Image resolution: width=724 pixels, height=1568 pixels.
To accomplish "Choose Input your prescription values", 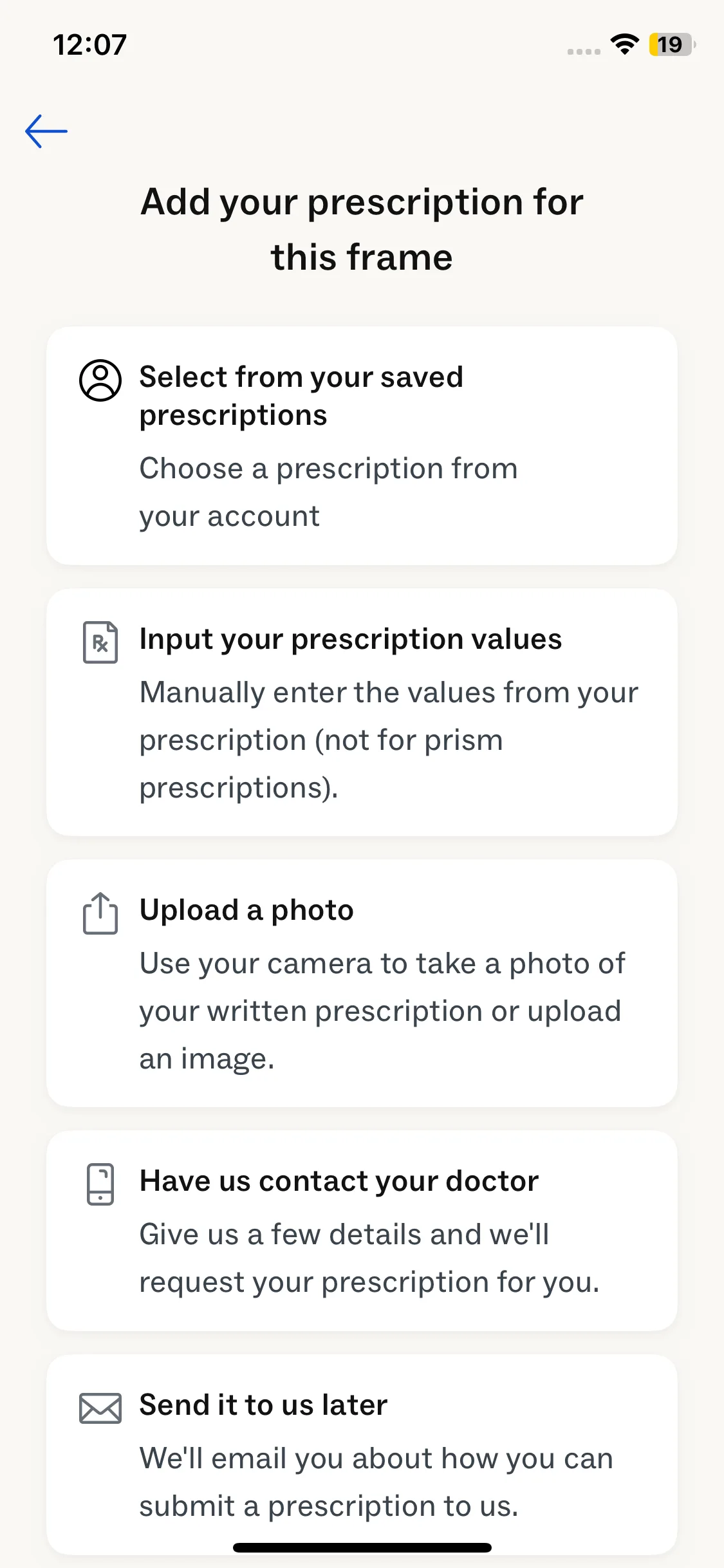I will [351, 639].
